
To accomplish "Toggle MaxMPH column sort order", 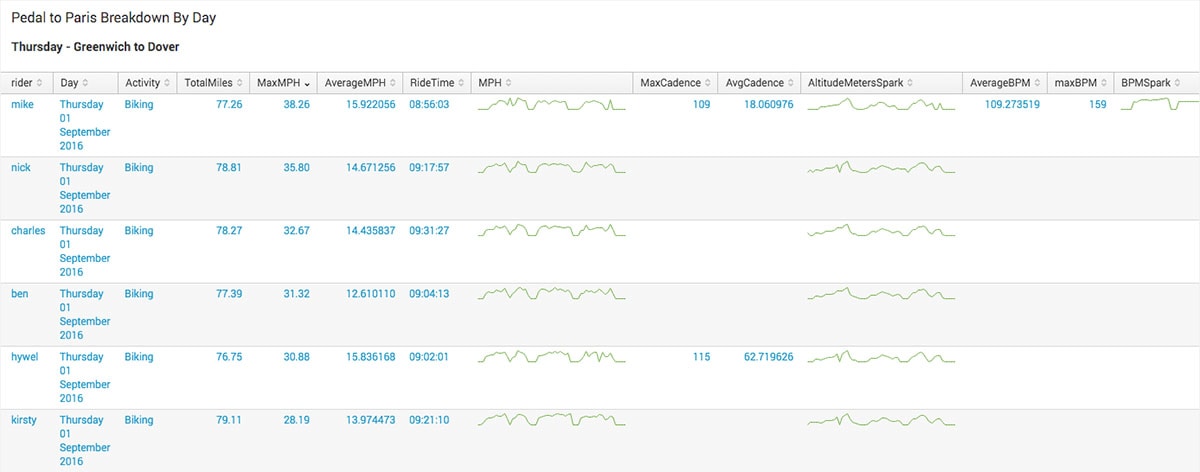I will point(283,82).
